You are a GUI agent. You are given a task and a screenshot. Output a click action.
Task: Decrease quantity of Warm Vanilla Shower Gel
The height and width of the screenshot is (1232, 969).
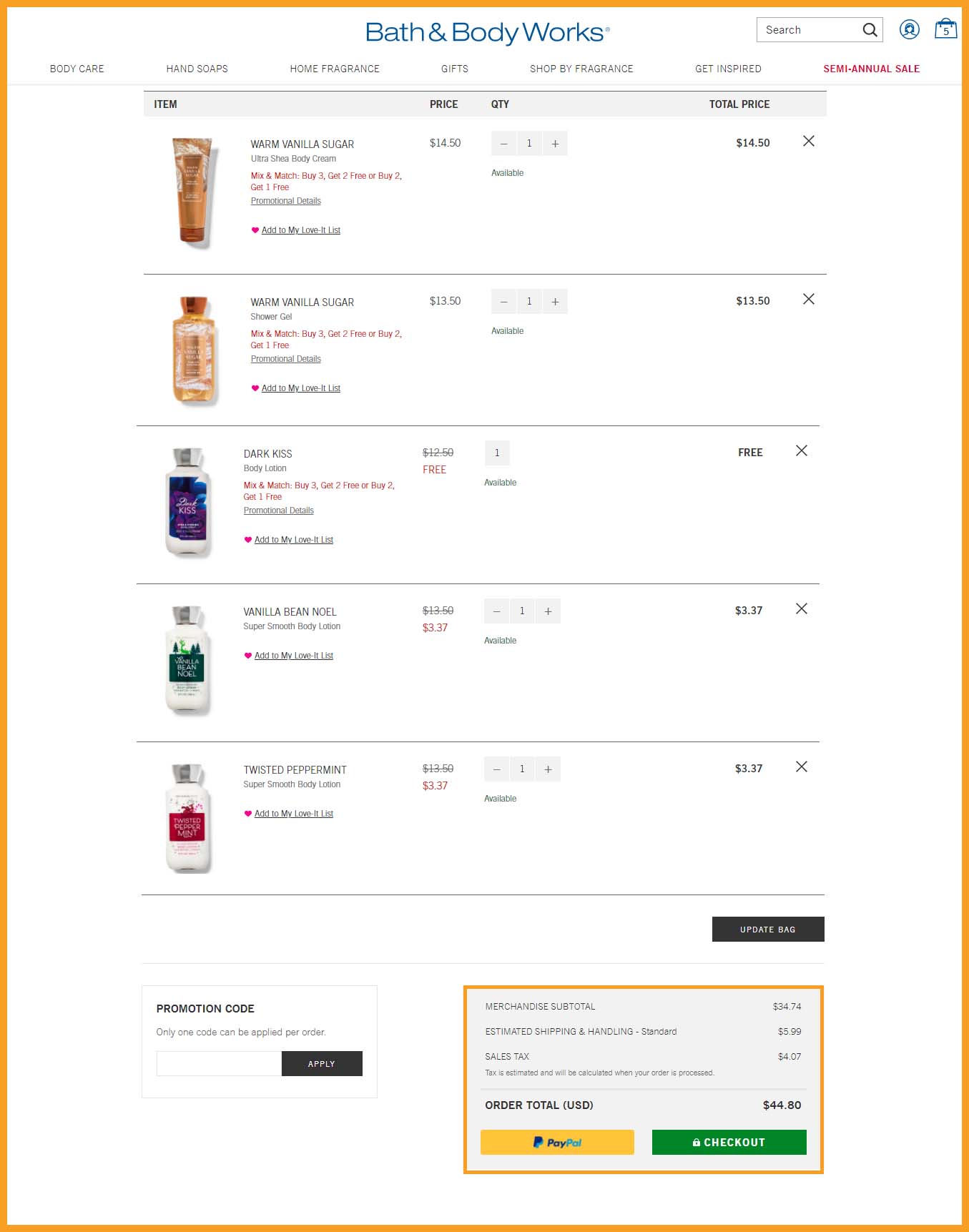[503, 302]
